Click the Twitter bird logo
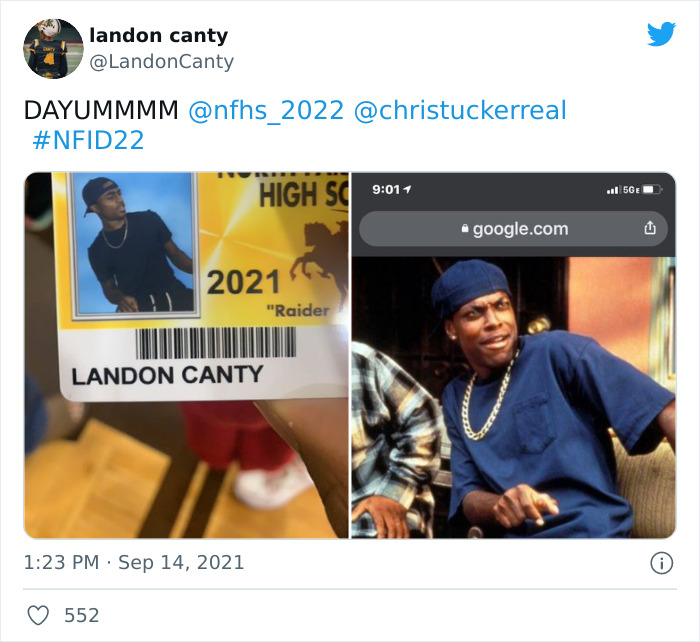Viewport: 700px width, 642px height. [x=661, y=33]
